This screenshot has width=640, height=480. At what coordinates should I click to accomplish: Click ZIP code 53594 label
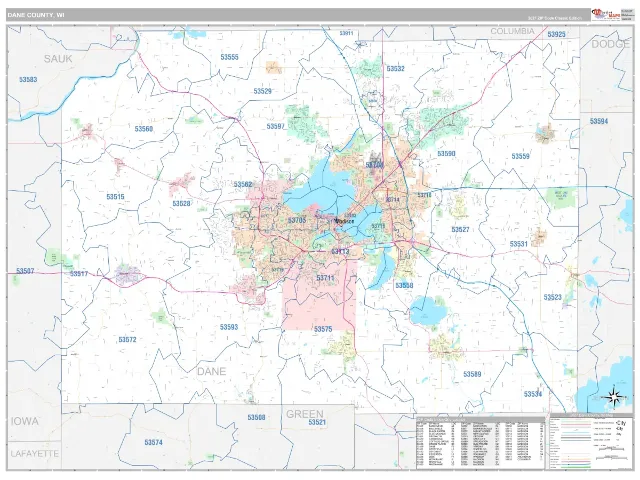coord(599,121)
